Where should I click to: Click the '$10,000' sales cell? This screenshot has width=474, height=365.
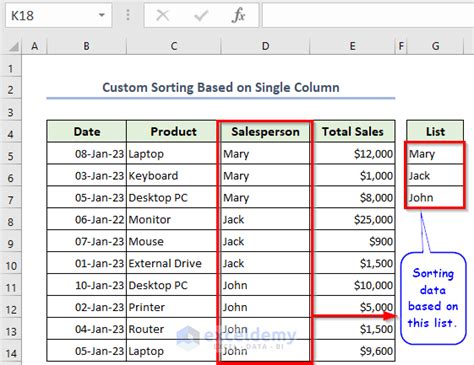[354, 285]
